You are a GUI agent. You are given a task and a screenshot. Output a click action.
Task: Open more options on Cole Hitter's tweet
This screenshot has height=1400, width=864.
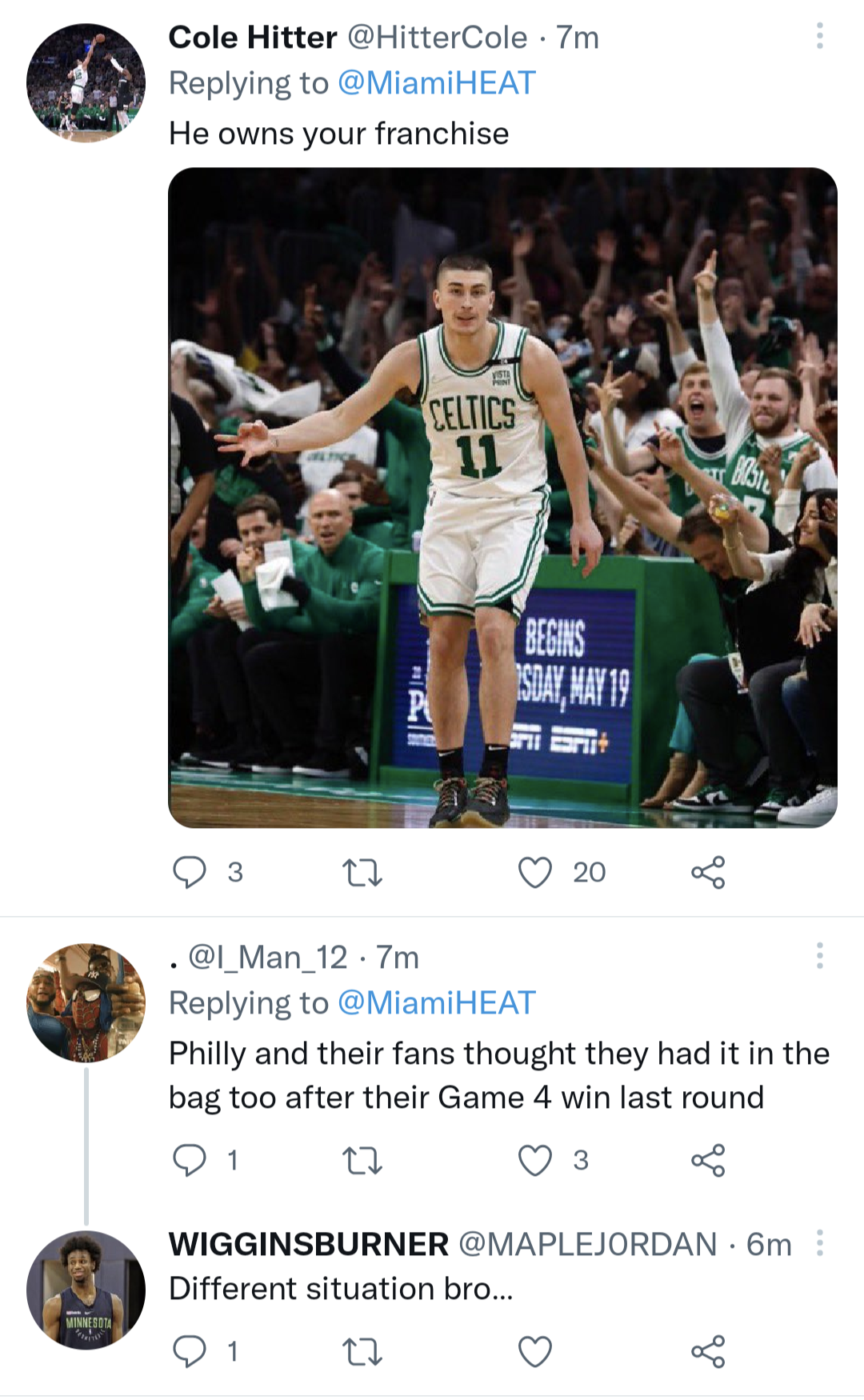(819, 36)
